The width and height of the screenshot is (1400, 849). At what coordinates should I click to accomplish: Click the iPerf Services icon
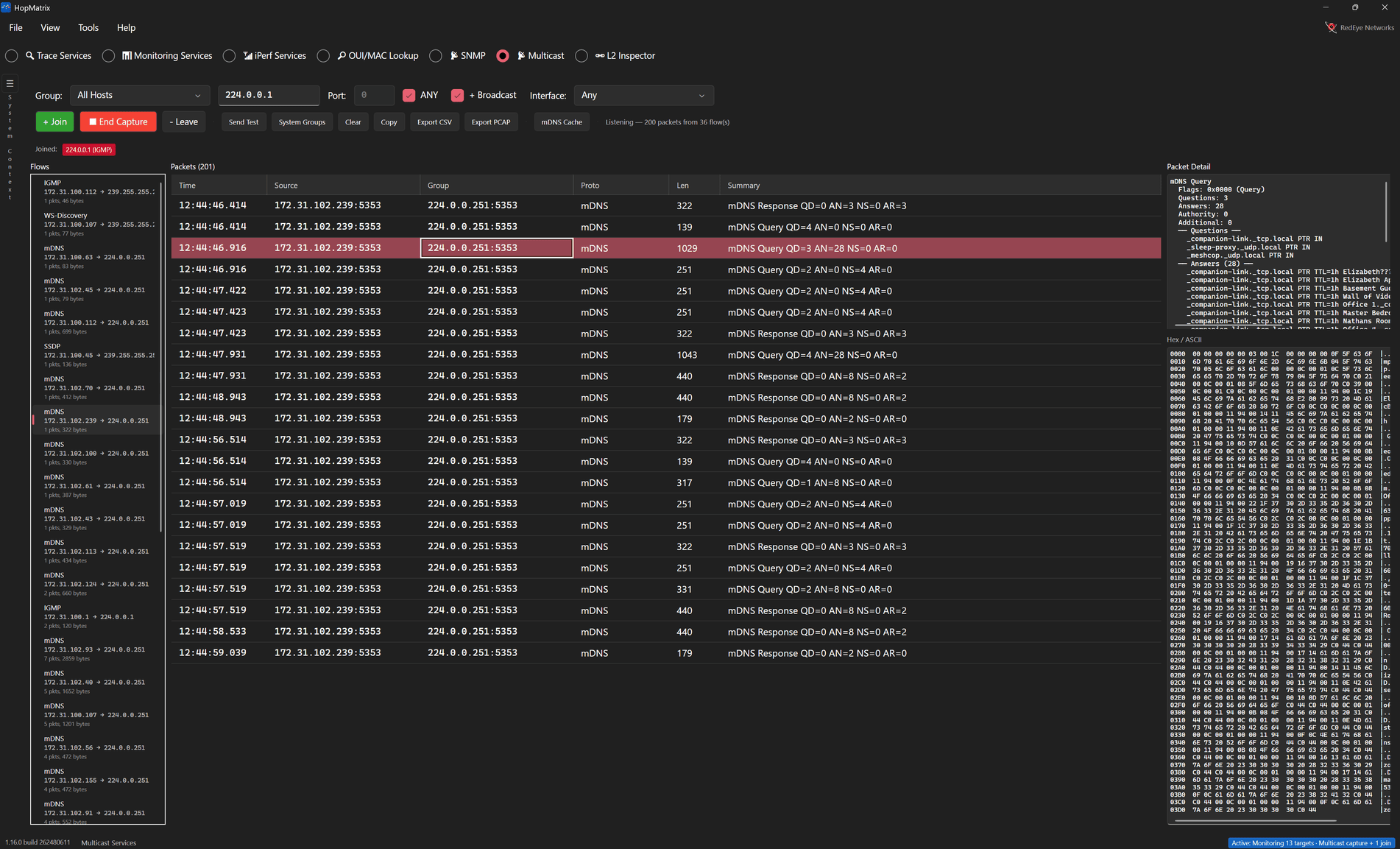(248, 56)
